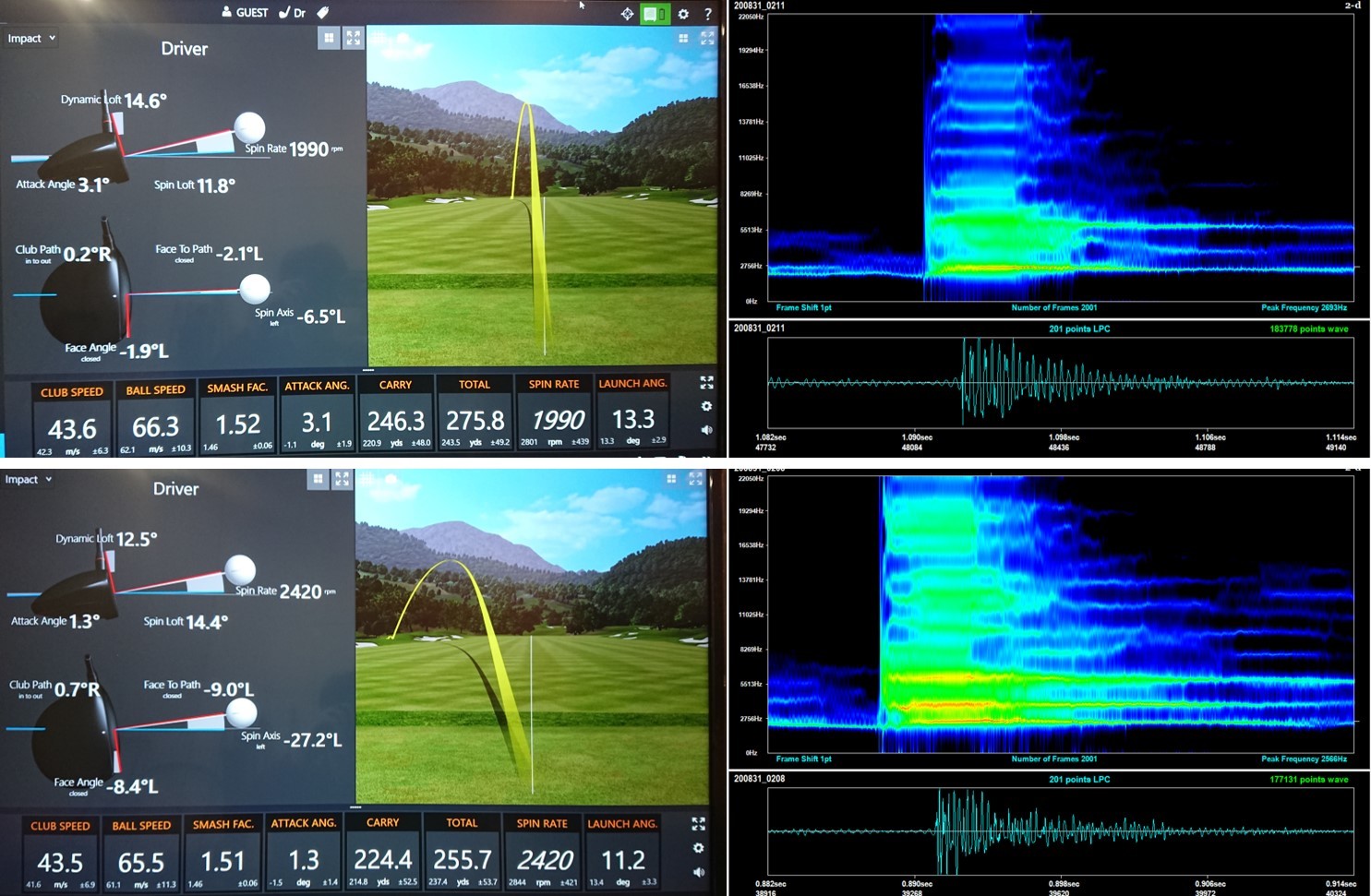Screen dimensions: 1371x896
Task: Switch top Impact panel to grid layout
Action: [329, 38]
